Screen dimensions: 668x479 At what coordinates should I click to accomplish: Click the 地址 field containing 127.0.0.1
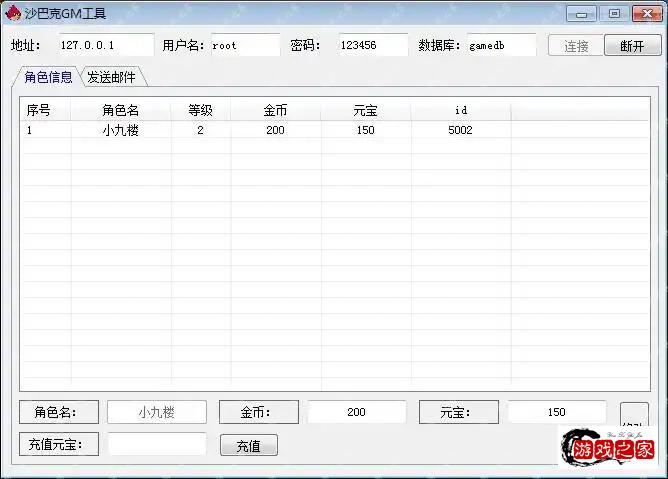coord(107,45)
